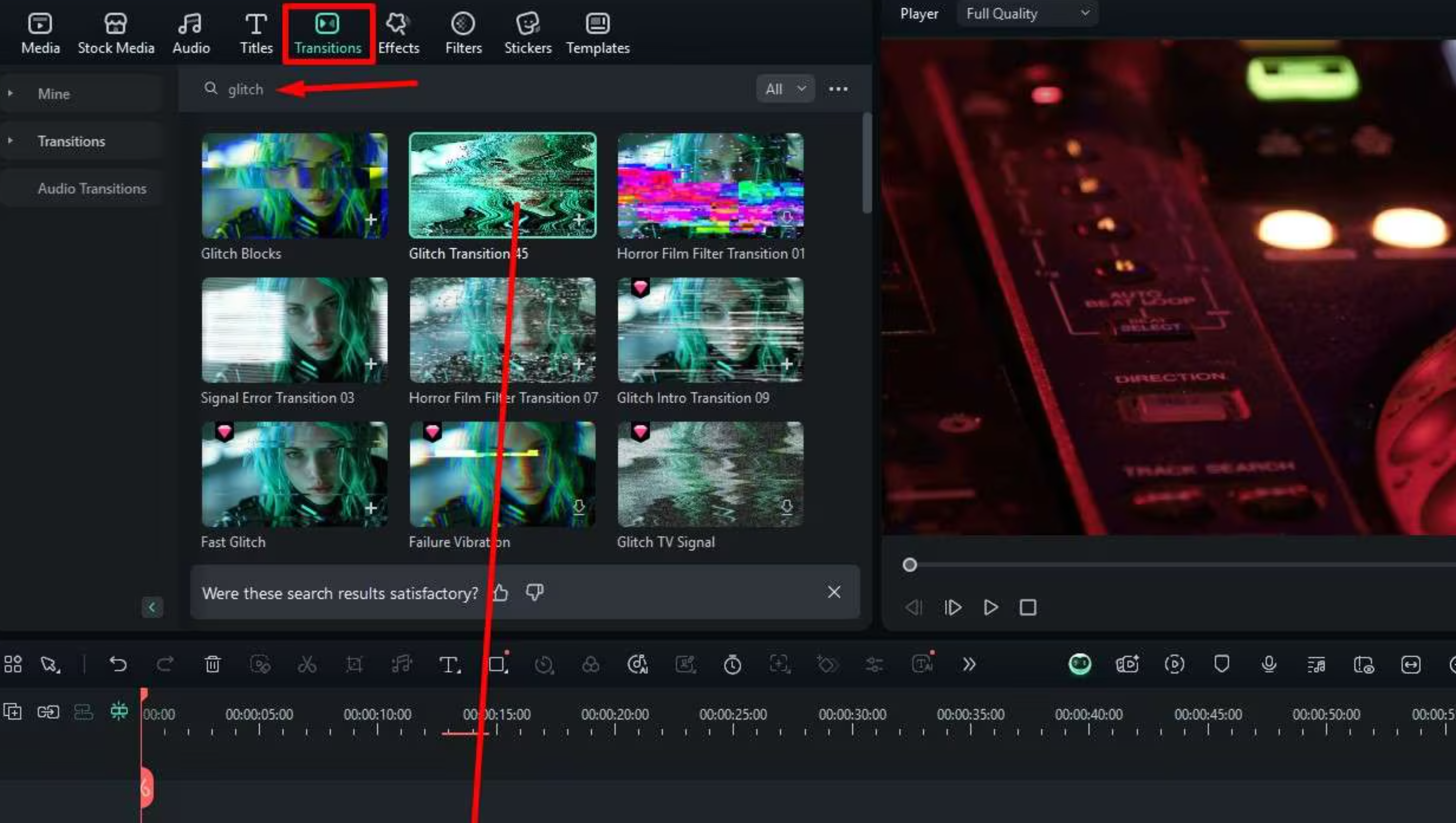The width and height of the screenshot is (1456, 823).
Task: Open Audio Transitions in the sidebar
Action: pos(92,188)
